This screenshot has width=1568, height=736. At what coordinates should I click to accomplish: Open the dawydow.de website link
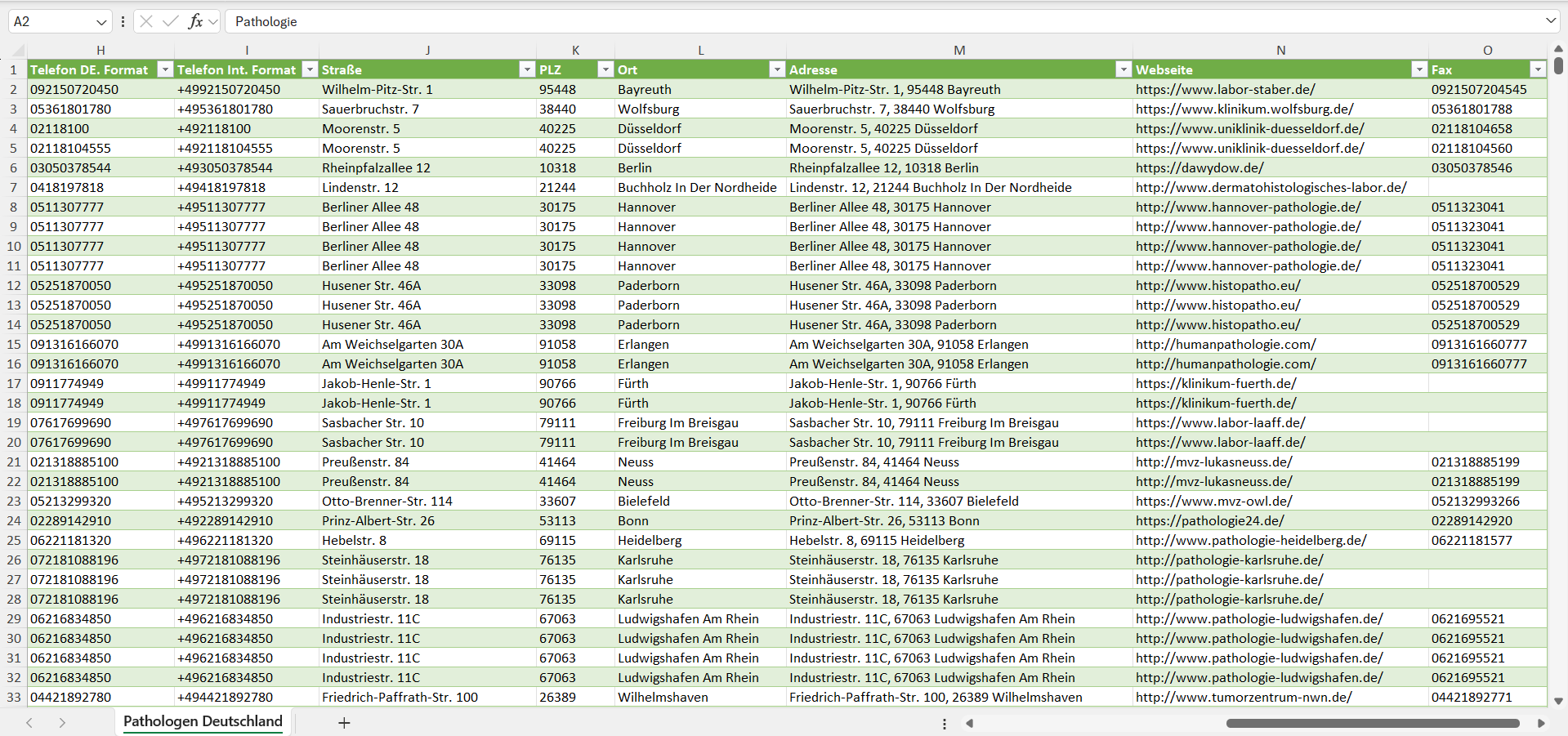[x=1199, y=167]
